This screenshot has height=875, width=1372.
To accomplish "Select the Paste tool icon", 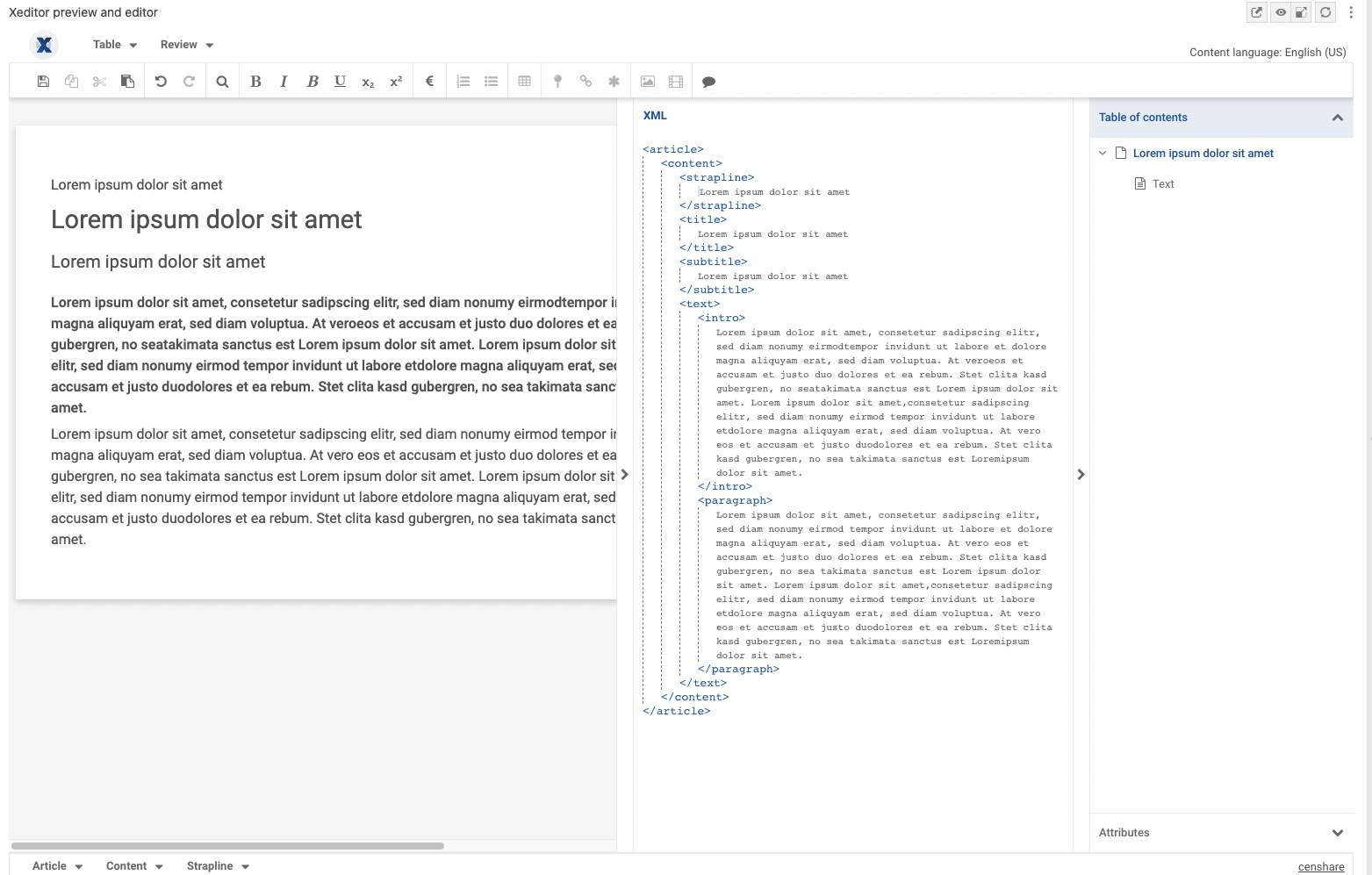I will (127, 81).
